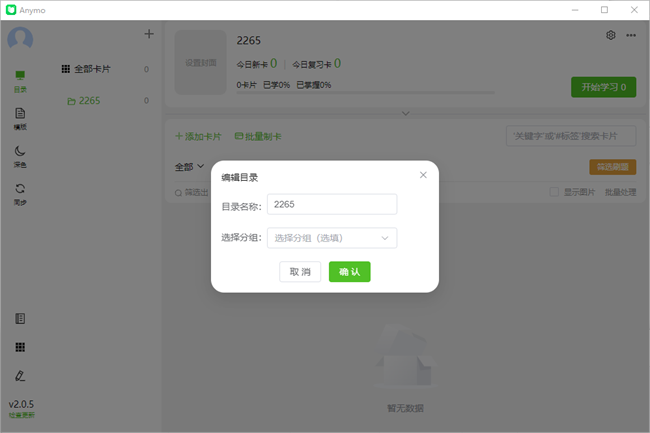Open the 目录 section in the sidebar

coord(20,80)
